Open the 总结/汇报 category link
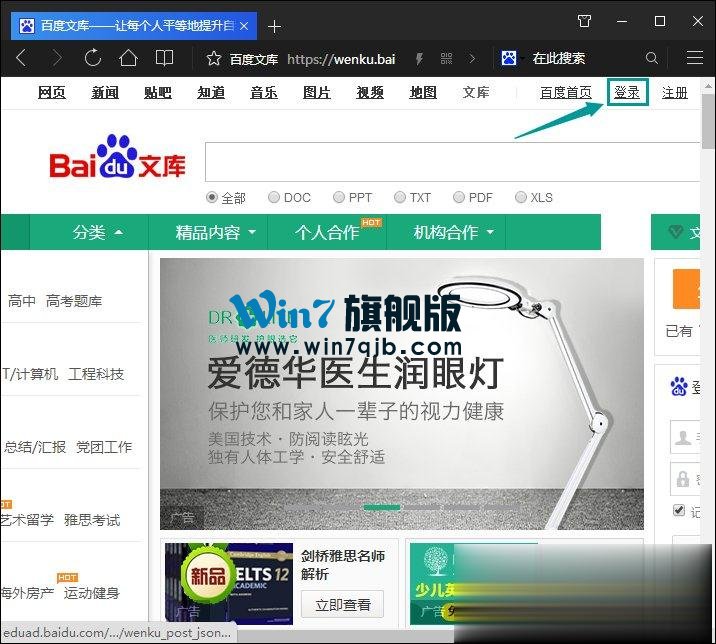This screenshot has height=644, width=716. [x=35, y=447]
